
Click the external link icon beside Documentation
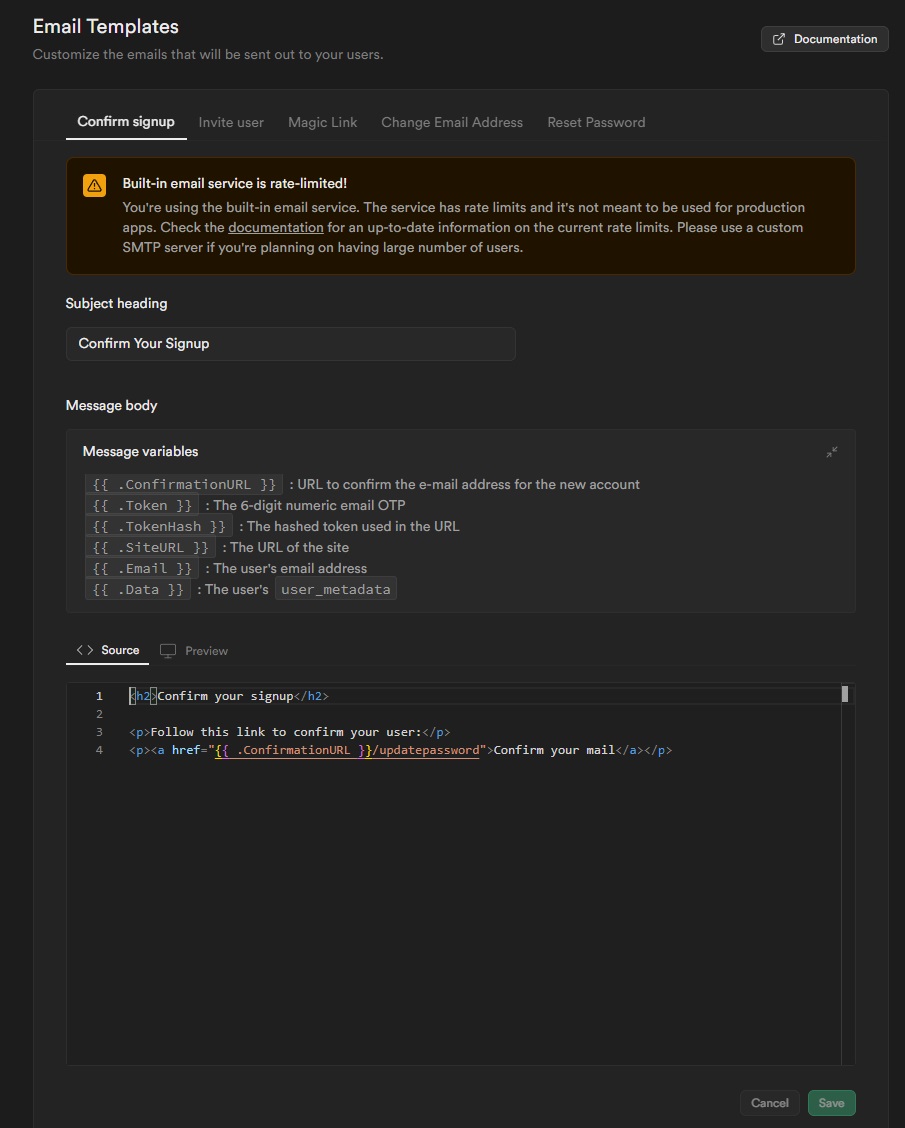click(779, 39)
